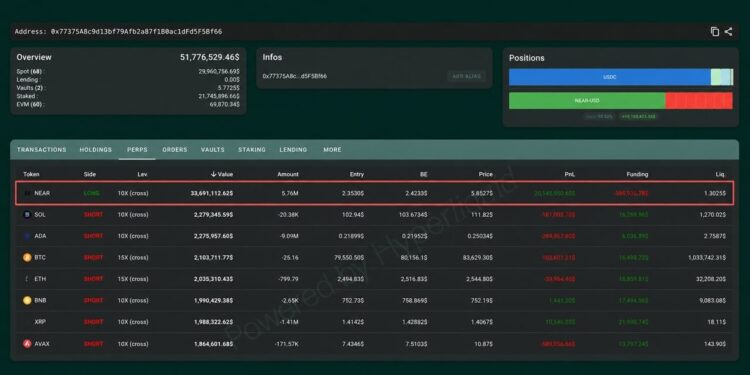Click the ETH token icon

pos(27,278)
